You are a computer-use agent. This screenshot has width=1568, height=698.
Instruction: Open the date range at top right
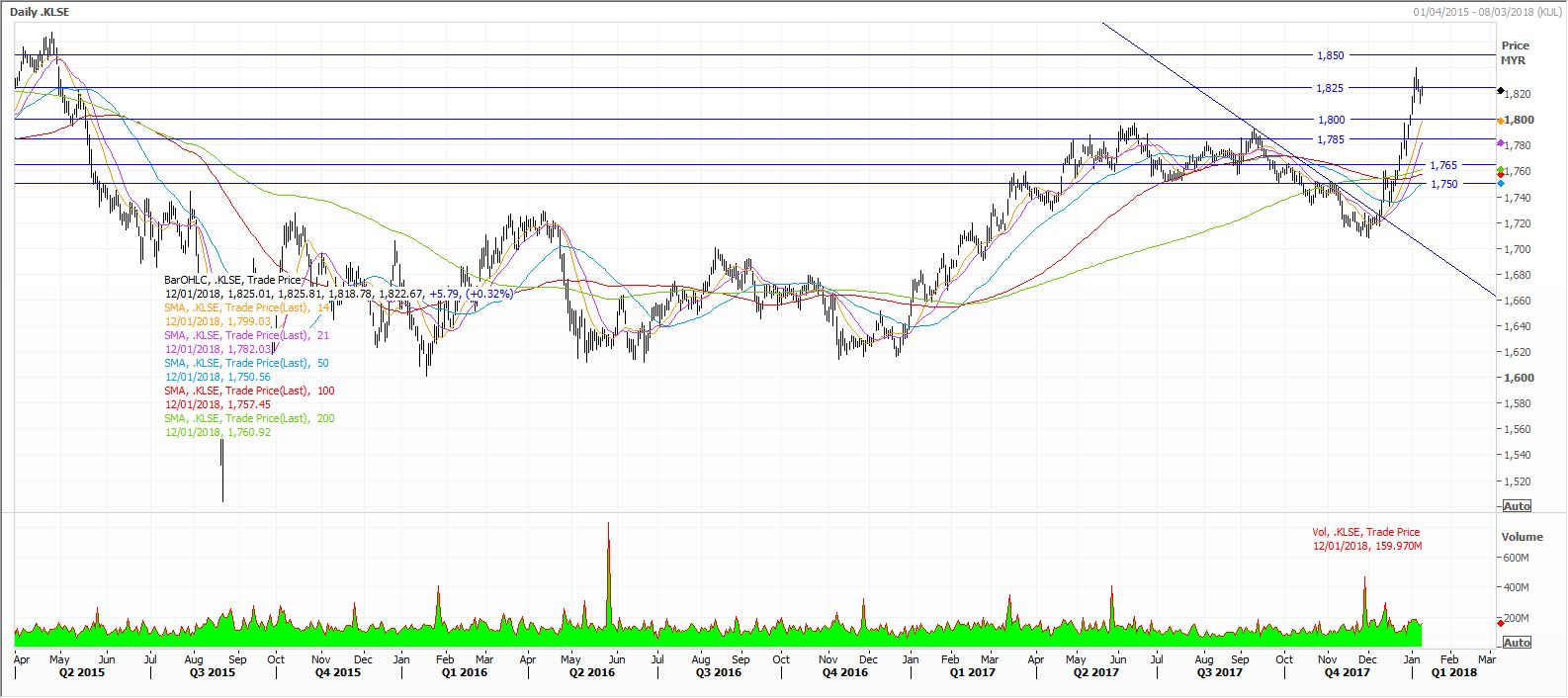[x=1488, y=12]
